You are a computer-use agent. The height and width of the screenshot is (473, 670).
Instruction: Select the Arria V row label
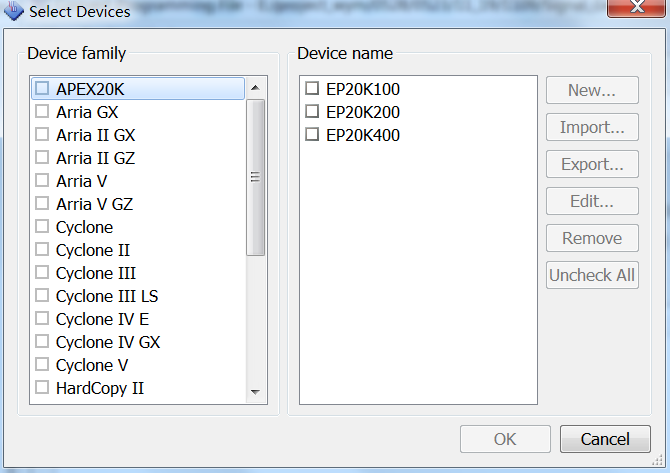[82, 182]
